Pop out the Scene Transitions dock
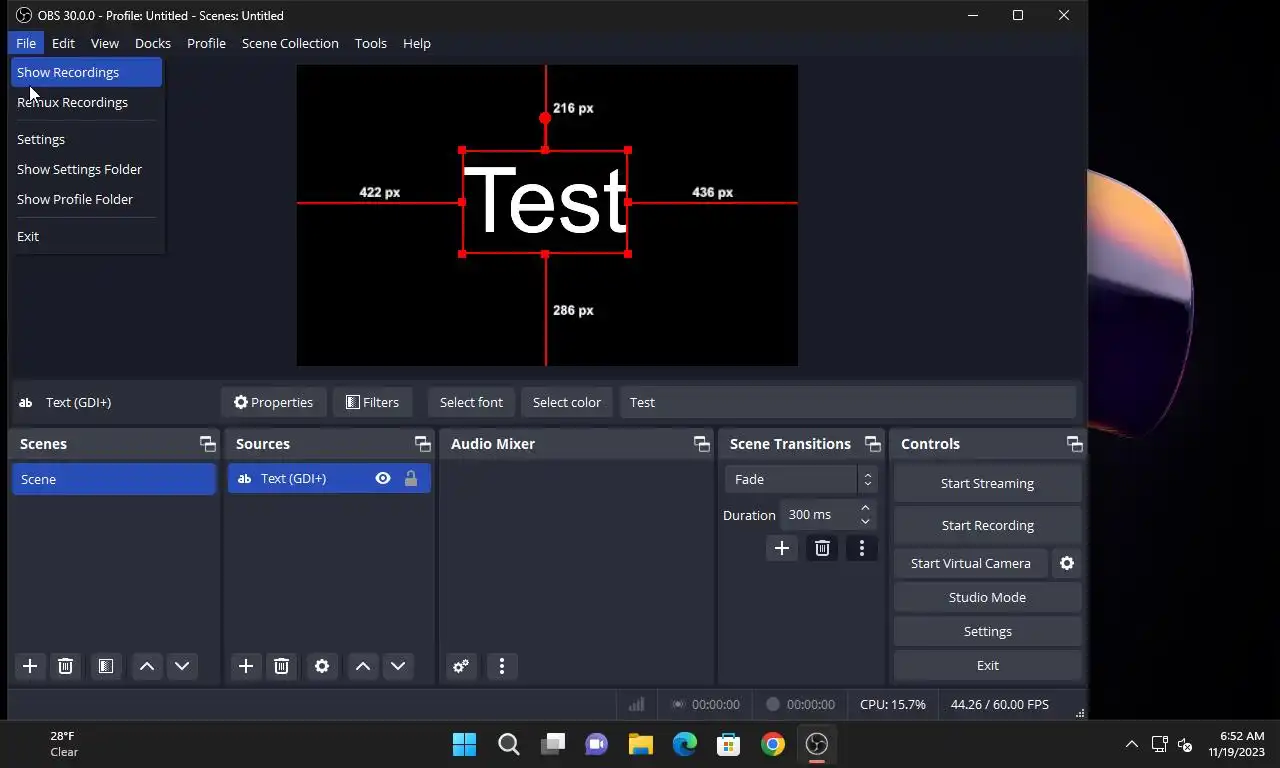1280x768 pixels. click(872, 444)
